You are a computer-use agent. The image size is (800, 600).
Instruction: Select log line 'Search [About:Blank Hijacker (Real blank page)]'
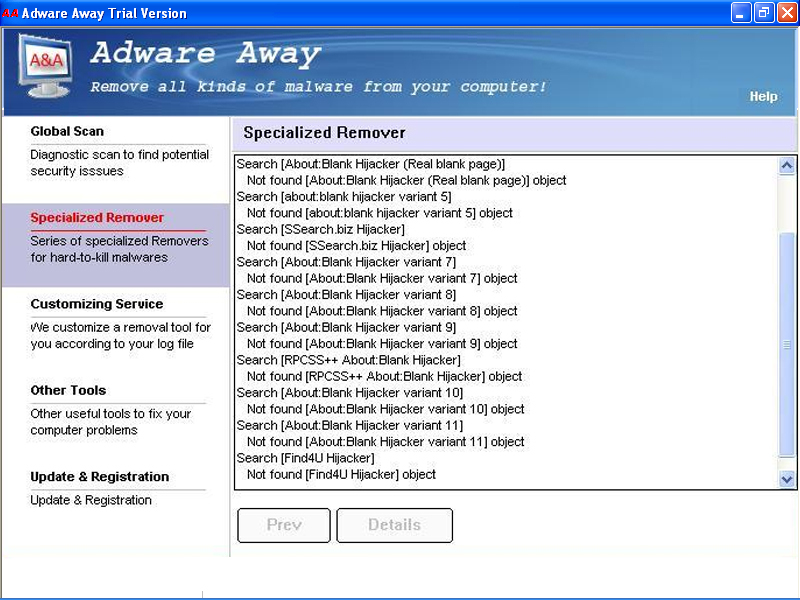[371, 164]
